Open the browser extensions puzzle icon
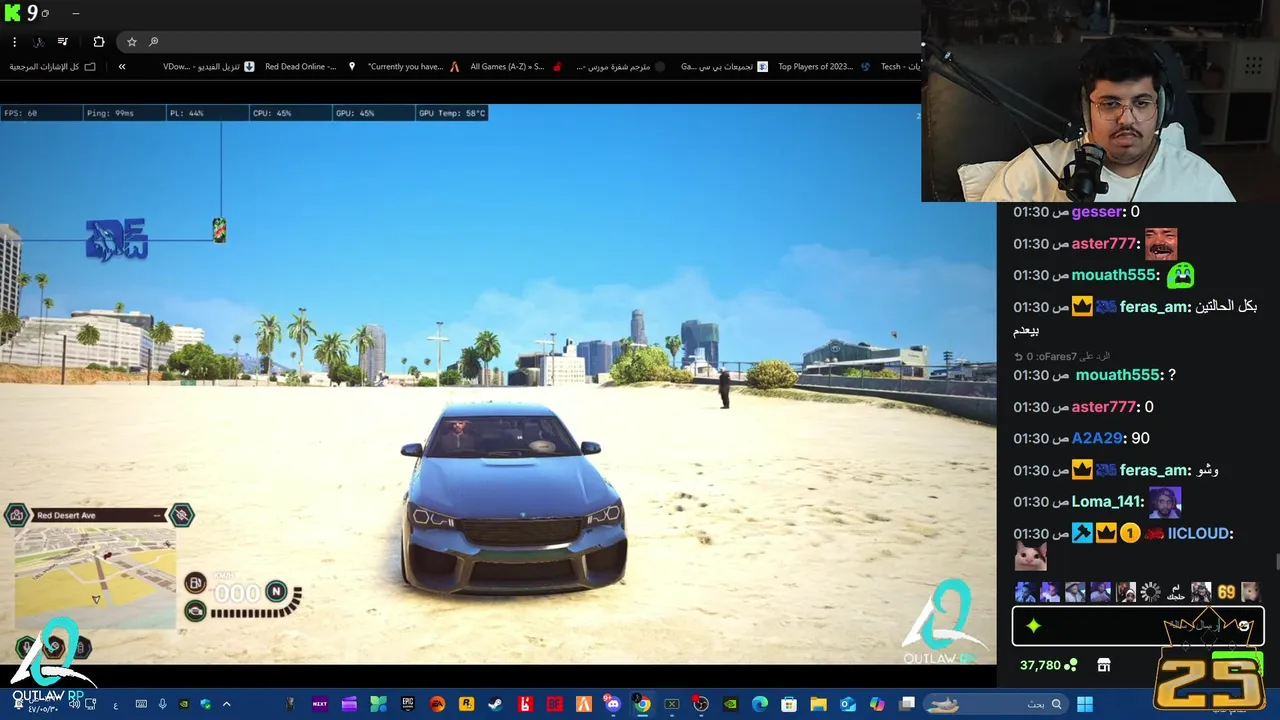This screenshot has width=1280, height=720. pyautogui.click(x=98, y=42)
